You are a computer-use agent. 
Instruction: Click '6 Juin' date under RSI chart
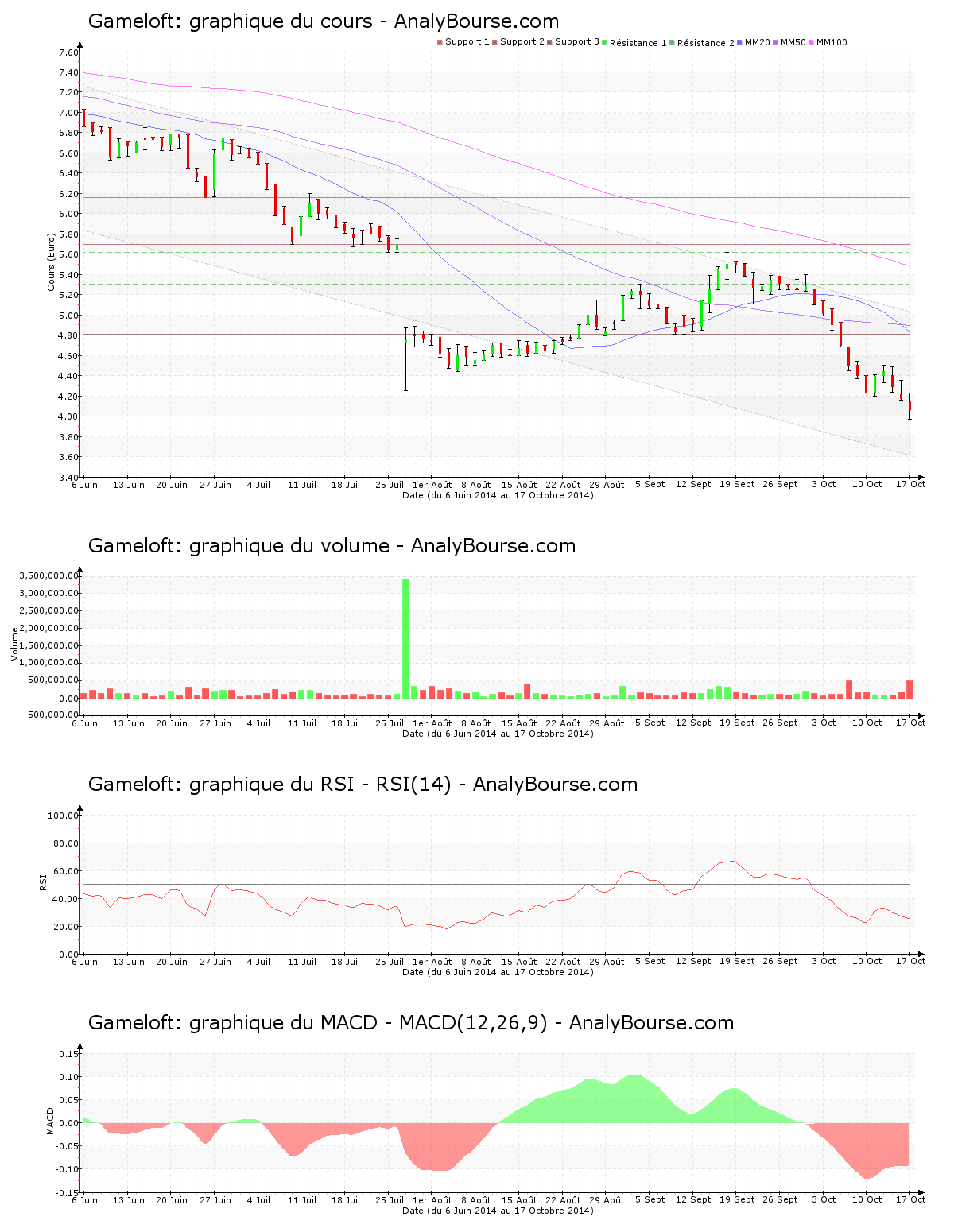tap(85, 962)
